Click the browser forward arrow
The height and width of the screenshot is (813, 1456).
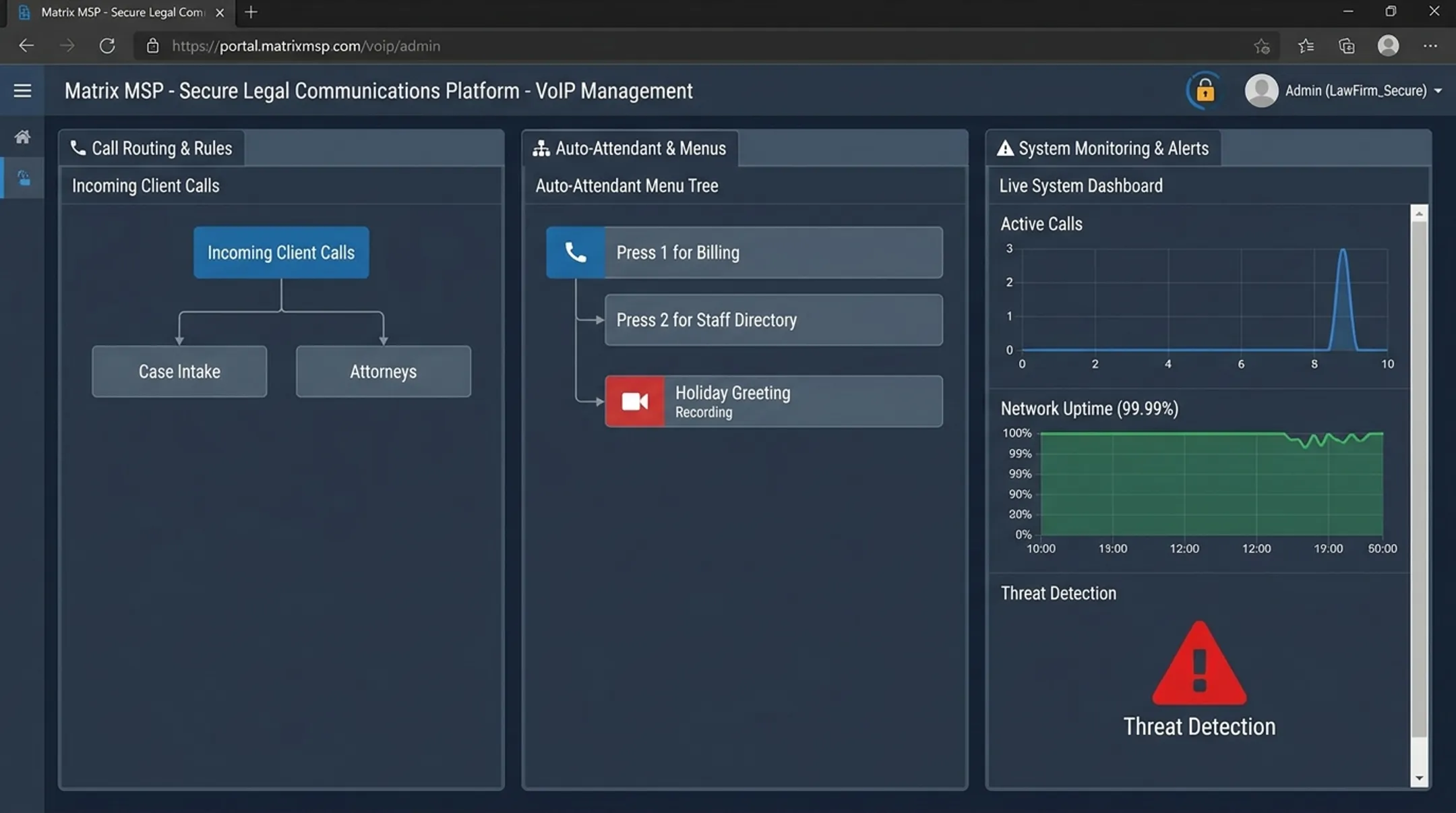pos(67,46)
